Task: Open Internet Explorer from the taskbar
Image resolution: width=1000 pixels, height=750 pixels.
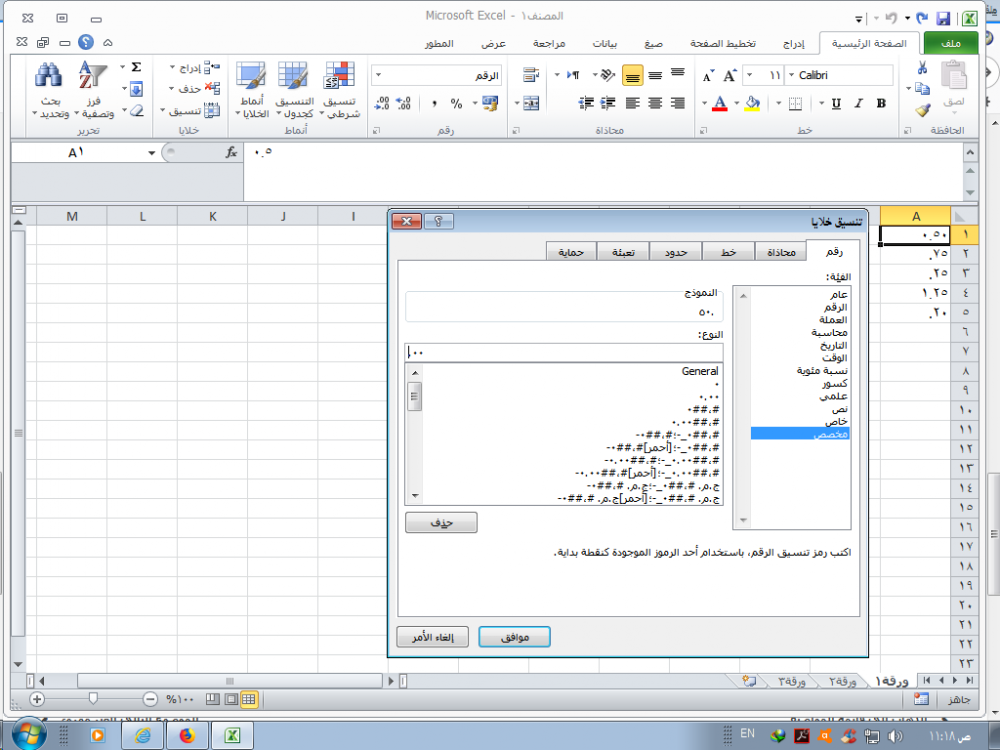Action: point(142,735)
